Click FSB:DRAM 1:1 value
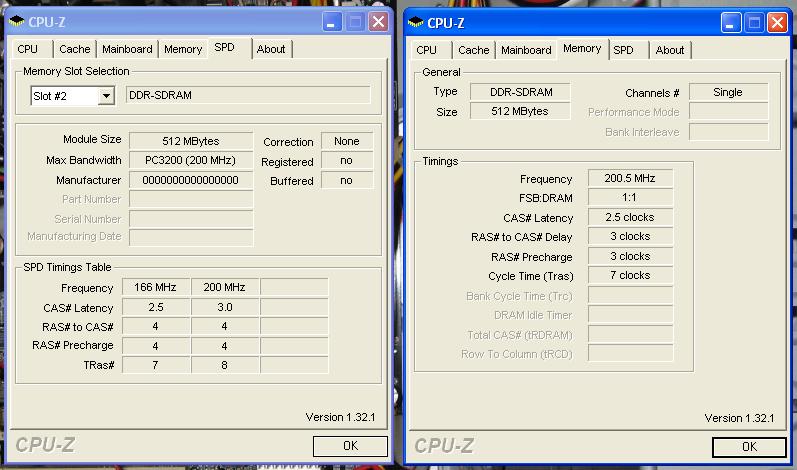The image size is (797, 470). coord(630,198)
